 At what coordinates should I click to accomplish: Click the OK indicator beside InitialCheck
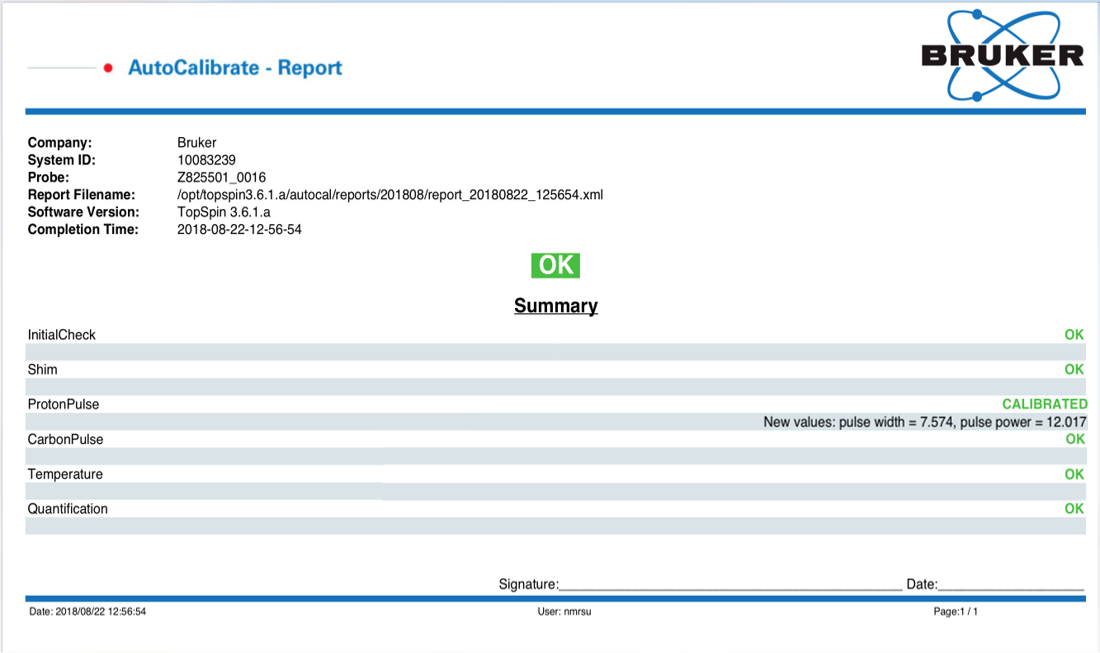click(x=1073, y=334)
